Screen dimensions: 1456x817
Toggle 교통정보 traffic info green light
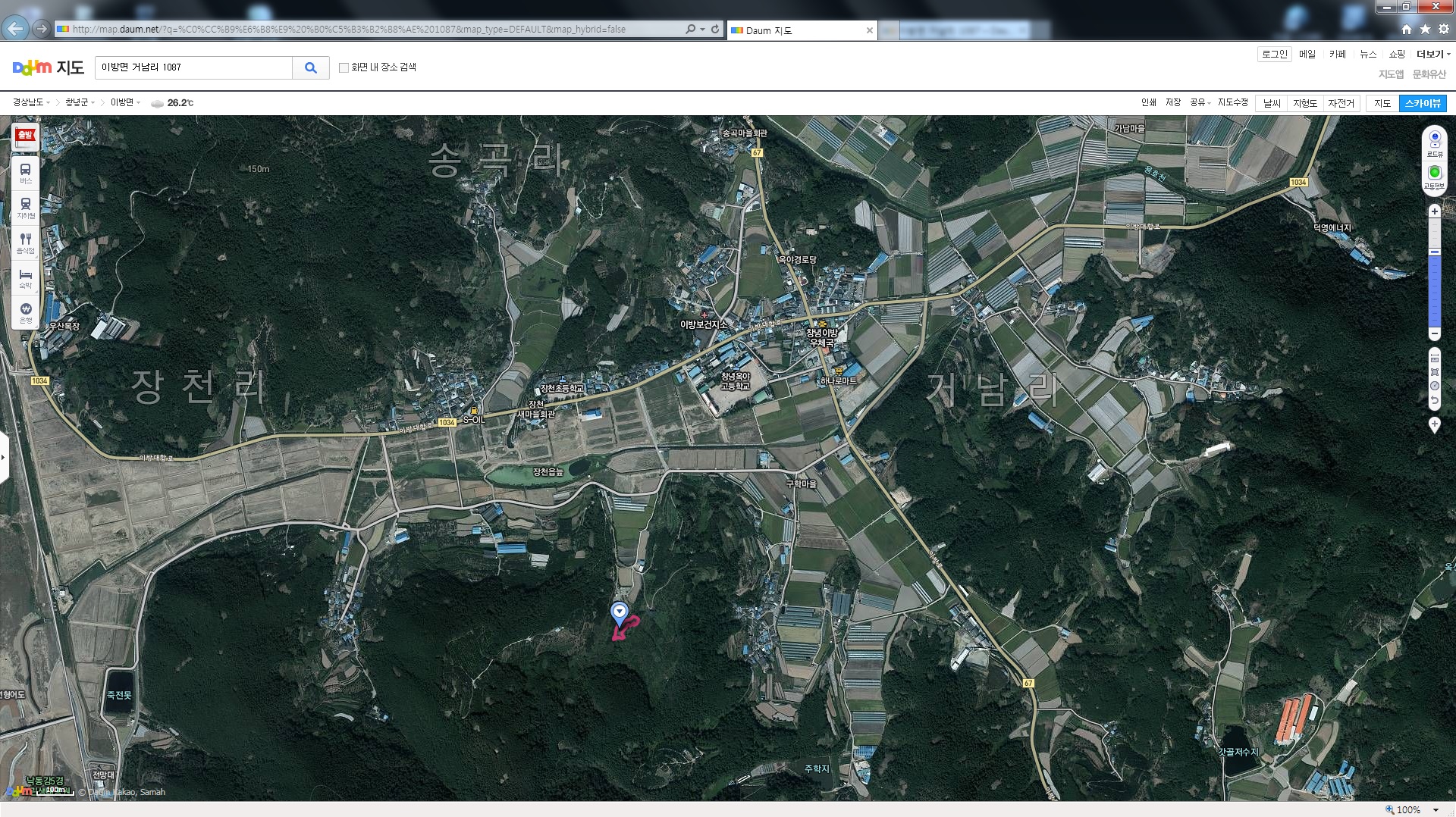[x=1434, y=175]
